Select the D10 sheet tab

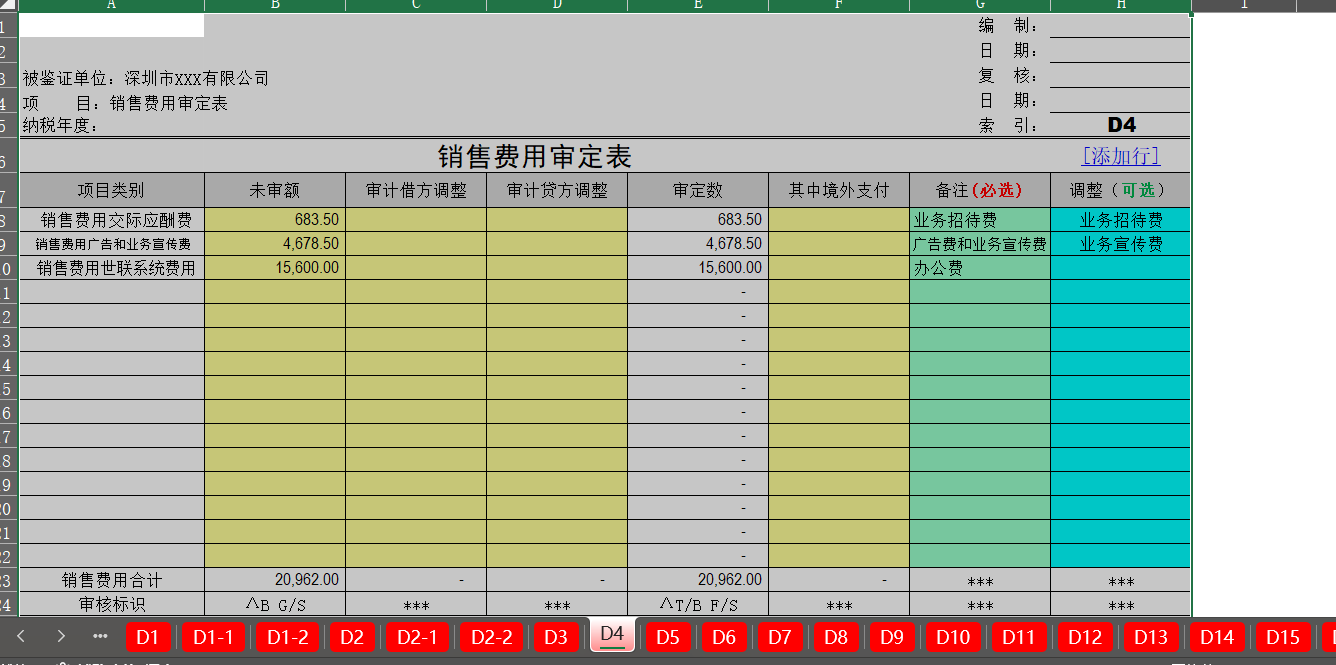[x=953, y=637]
